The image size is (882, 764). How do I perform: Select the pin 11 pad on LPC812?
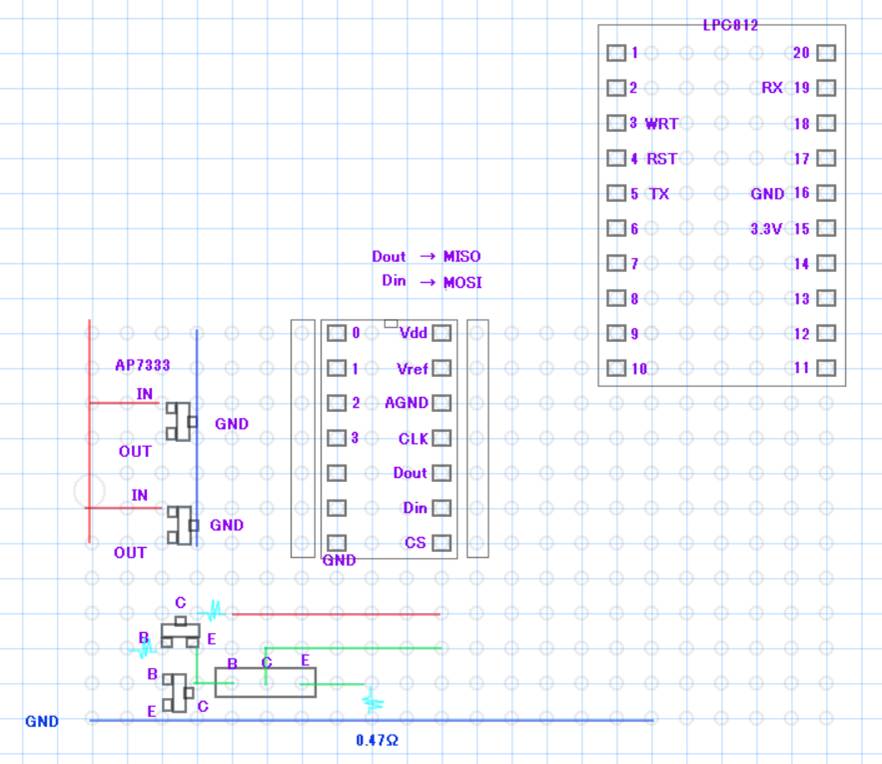click(x=825, y=368)
